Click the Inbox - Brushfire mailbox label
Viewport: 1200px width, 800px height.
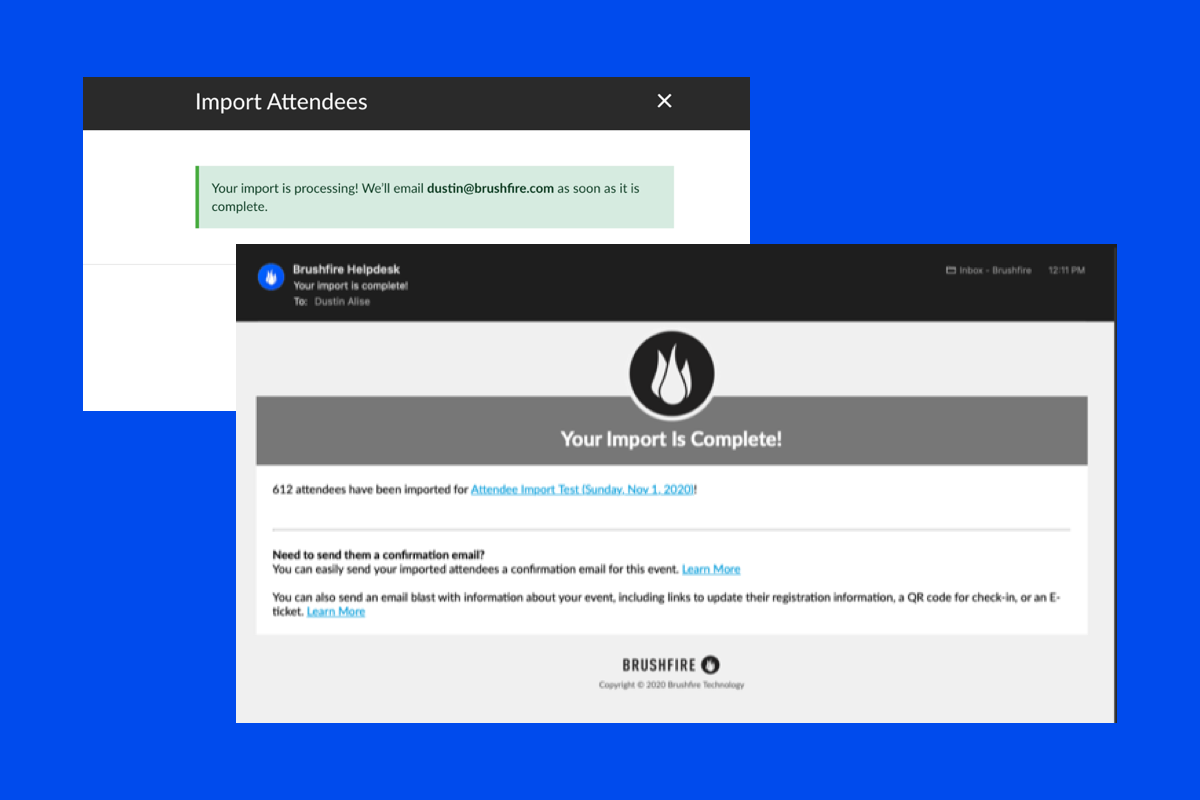pos(995,271)
